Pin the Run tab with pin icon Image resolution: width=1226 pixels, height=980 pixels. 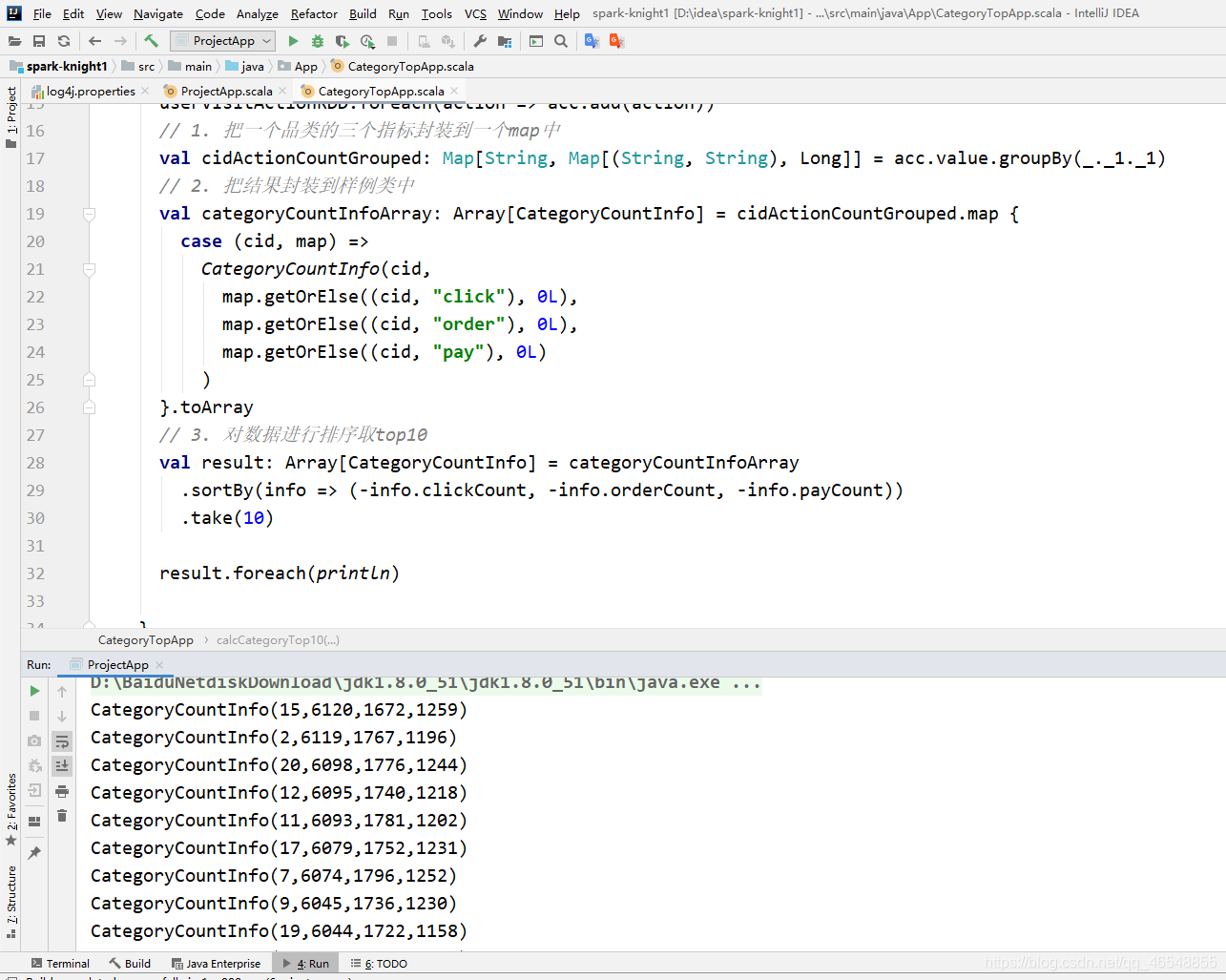34,853
